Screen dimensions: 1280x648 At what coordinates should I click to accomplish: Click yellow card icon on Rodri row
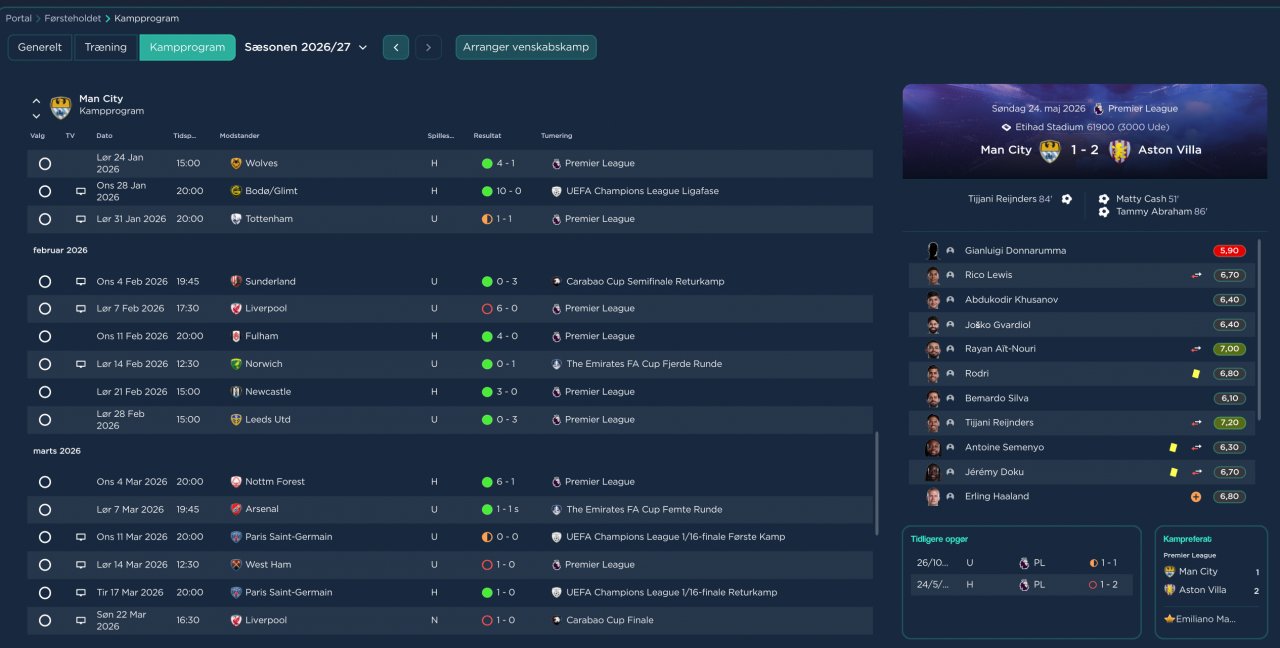point(1195,373)
